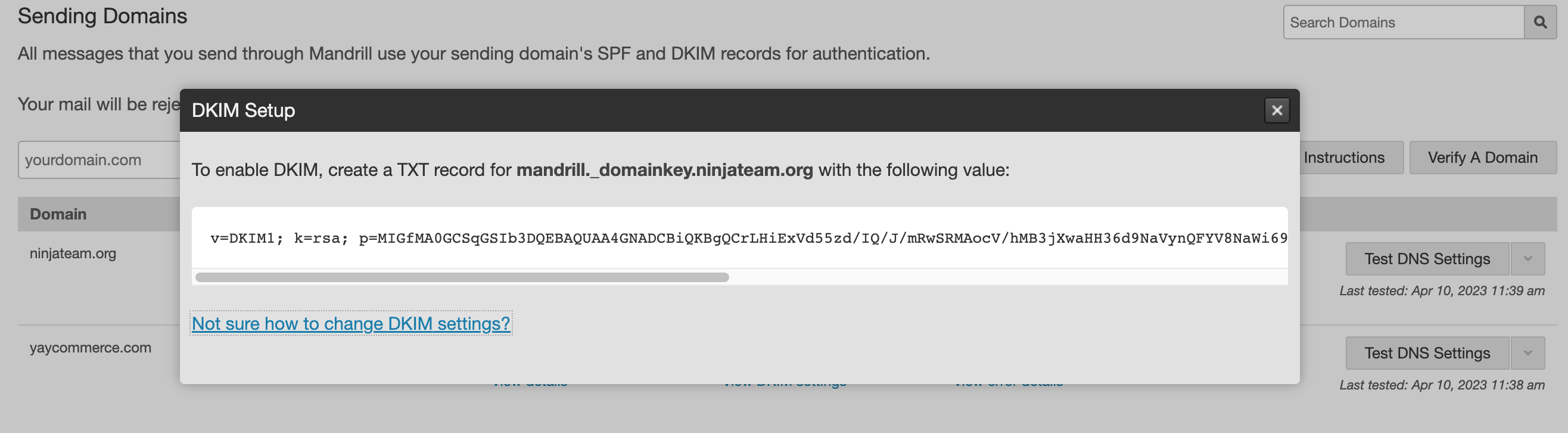Test DNS Settings for ninjateam.org
The height and width of the screenshot is (433, 1568).
[x=1427, y=259]
